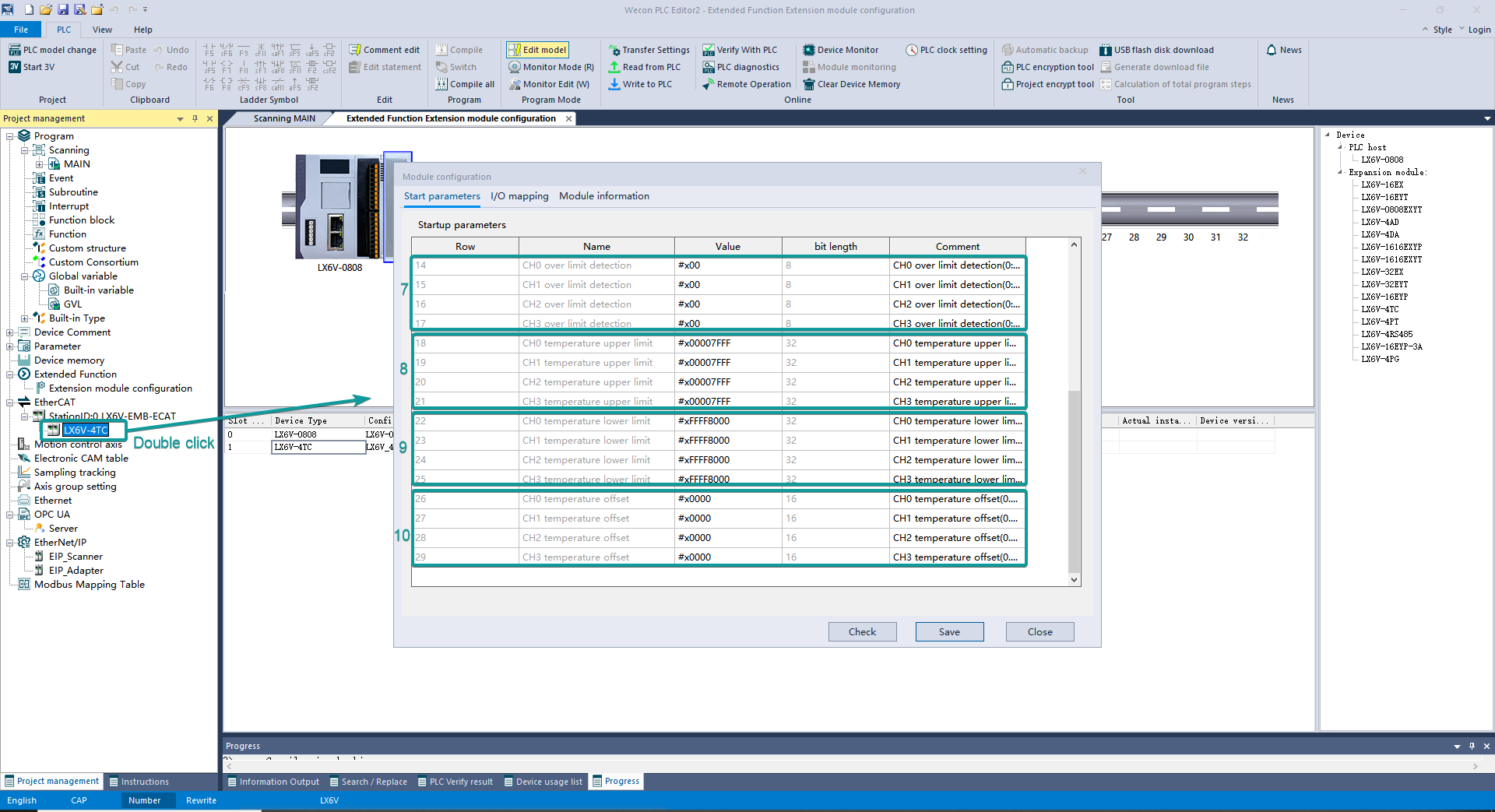Collapse the Global variable node
The image size is (1495, 812).
(x=25, y=276)
